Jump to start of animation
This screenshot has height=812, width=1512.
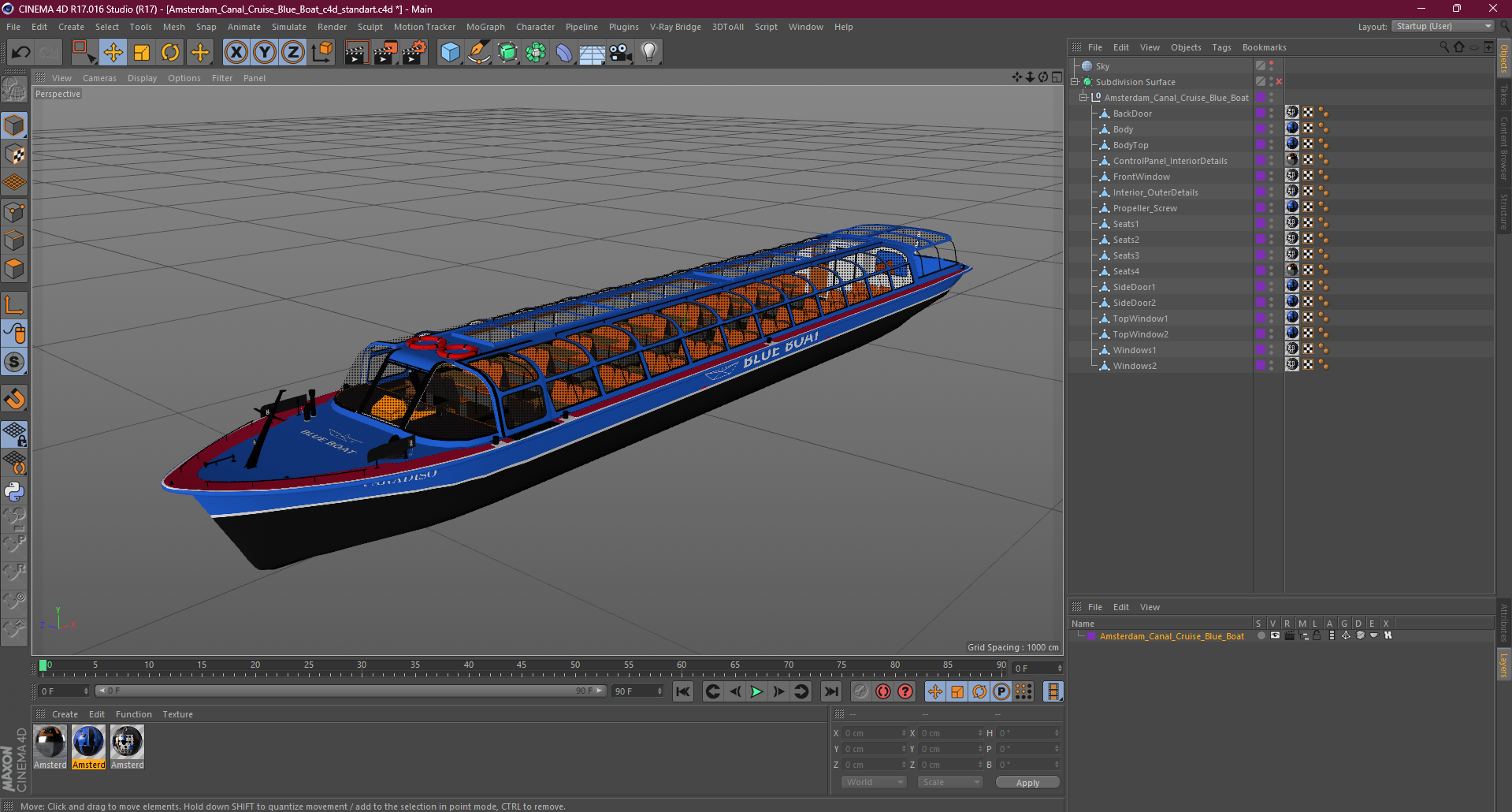683,691
